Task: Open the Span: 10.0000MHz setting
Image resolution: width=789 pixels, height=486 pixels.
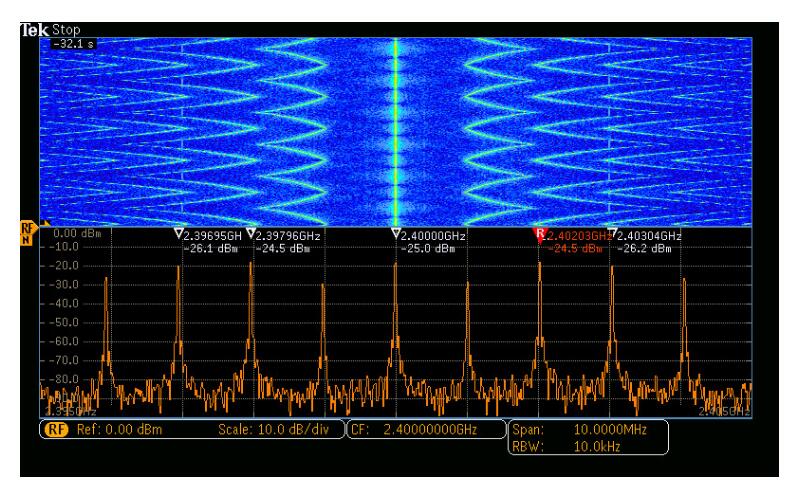Action: (579, 430)
